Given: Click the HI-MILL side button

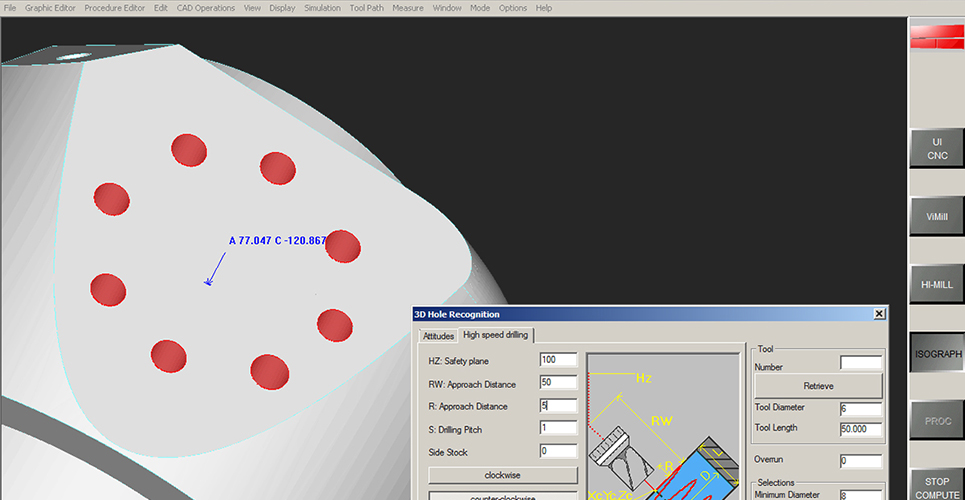Looking at the screenshot, I should pyautogui.click(x=937, y=284).
